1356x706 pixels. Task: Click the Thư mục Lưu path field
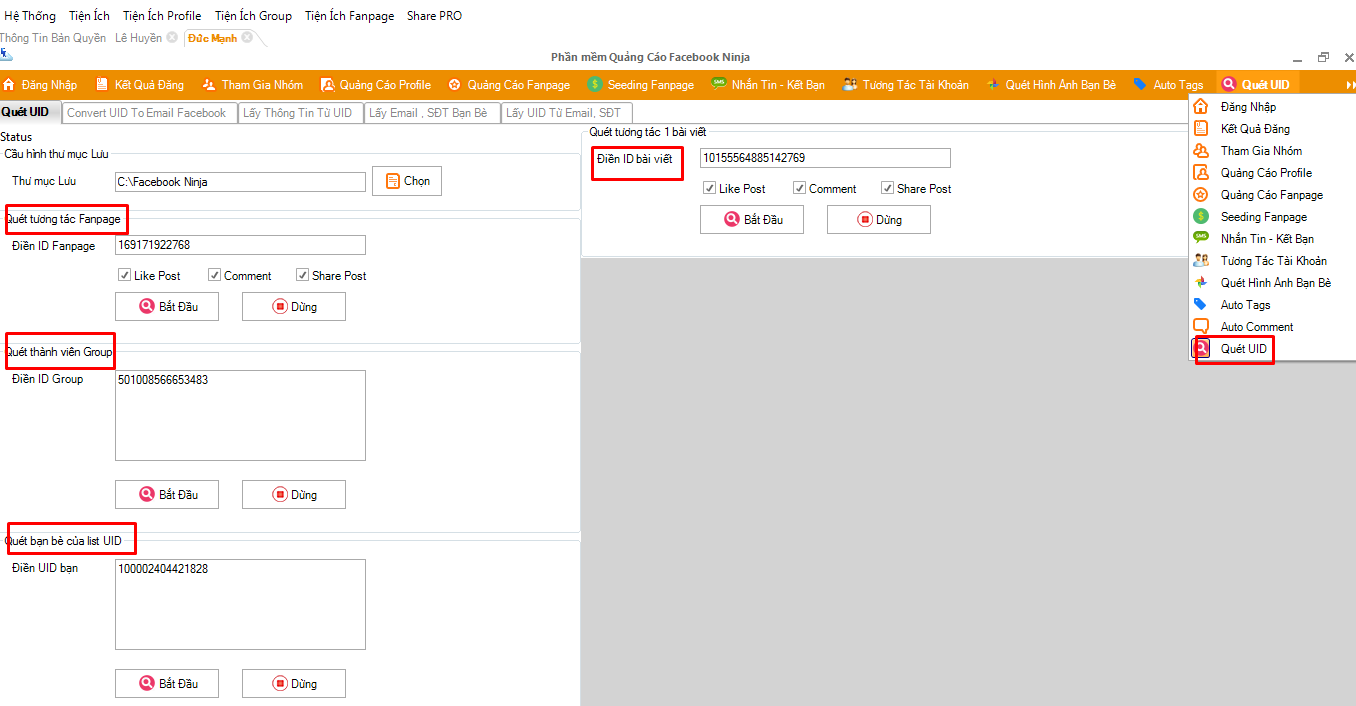pos(240,182)
